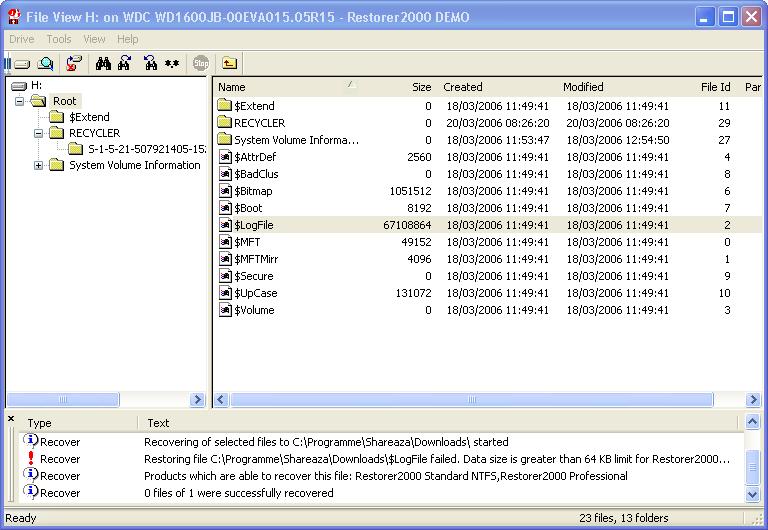Click the $Volume file icon
The height and width of the screenshot is (530, 768).
(225, 310)
